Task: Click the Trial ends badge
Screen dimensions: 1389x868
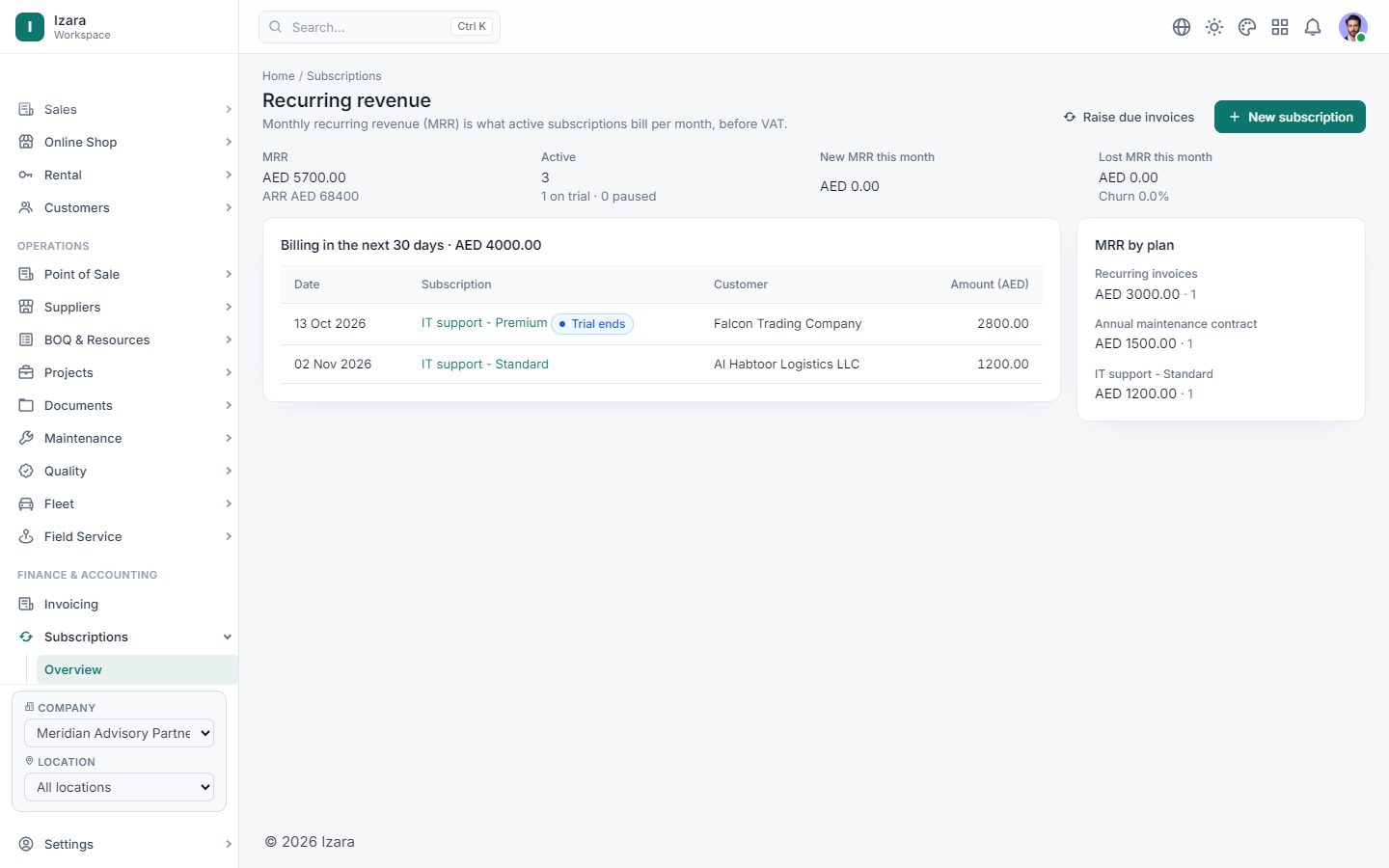Action: (592, 324)
